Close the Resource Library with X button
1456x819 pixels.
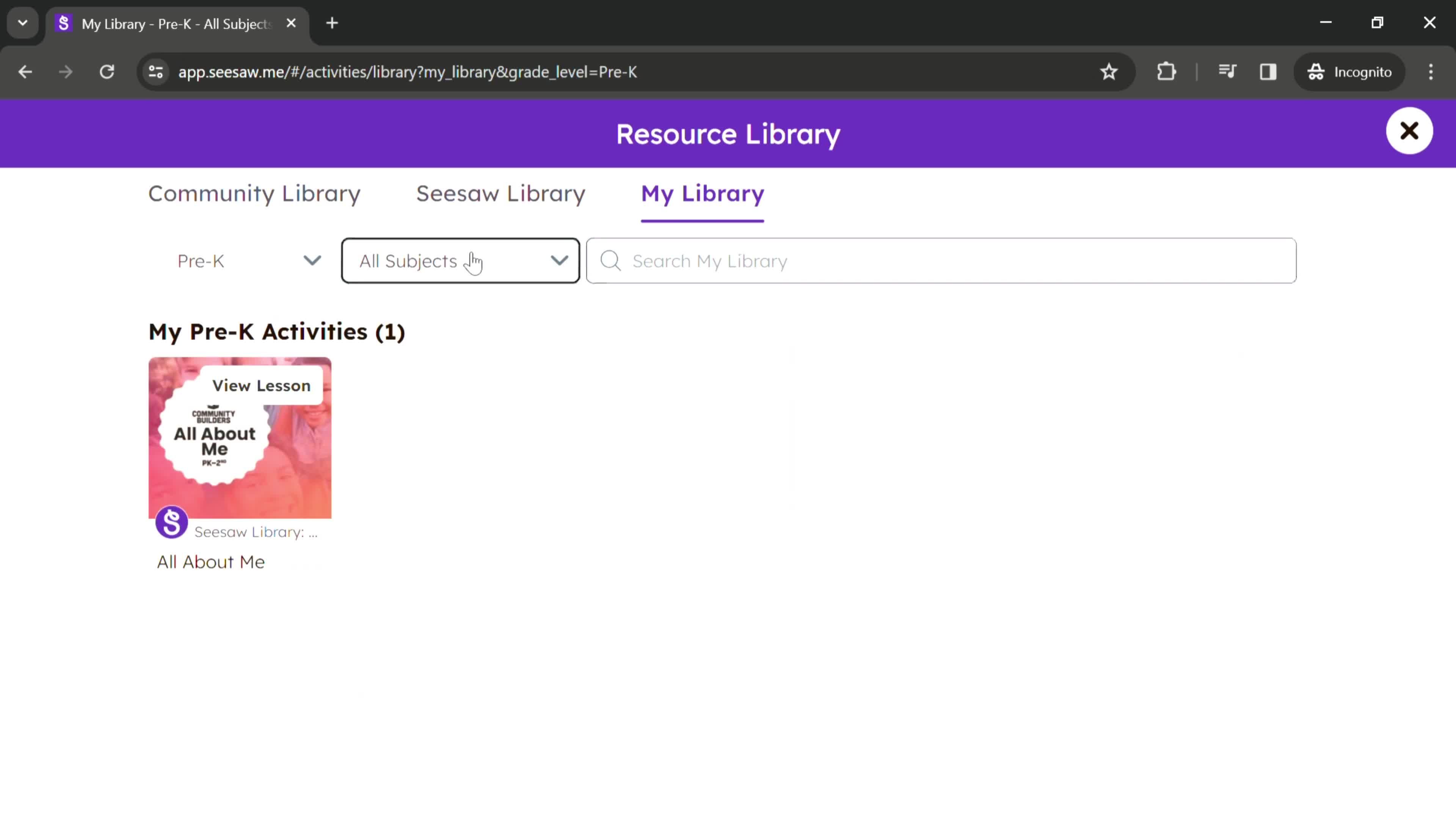pos(1409,131)
